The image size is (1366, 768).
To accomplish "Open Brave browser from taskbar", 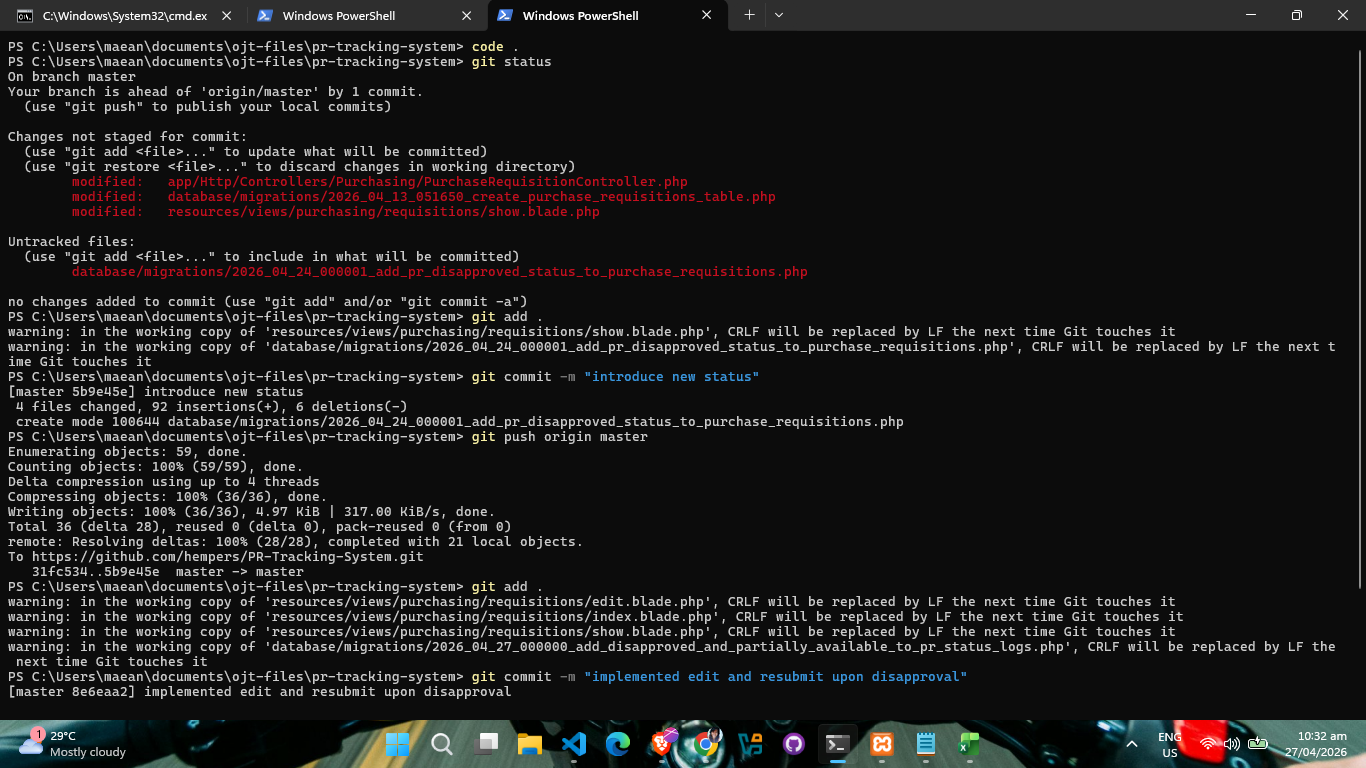I will 662,744.
